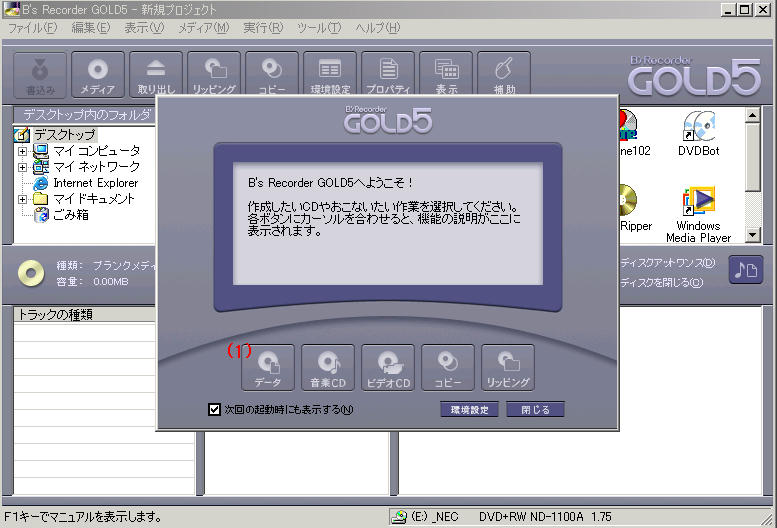Open the メディア(M) menu
The width and height of the screenshot is (777, 528).
(204, 28)
